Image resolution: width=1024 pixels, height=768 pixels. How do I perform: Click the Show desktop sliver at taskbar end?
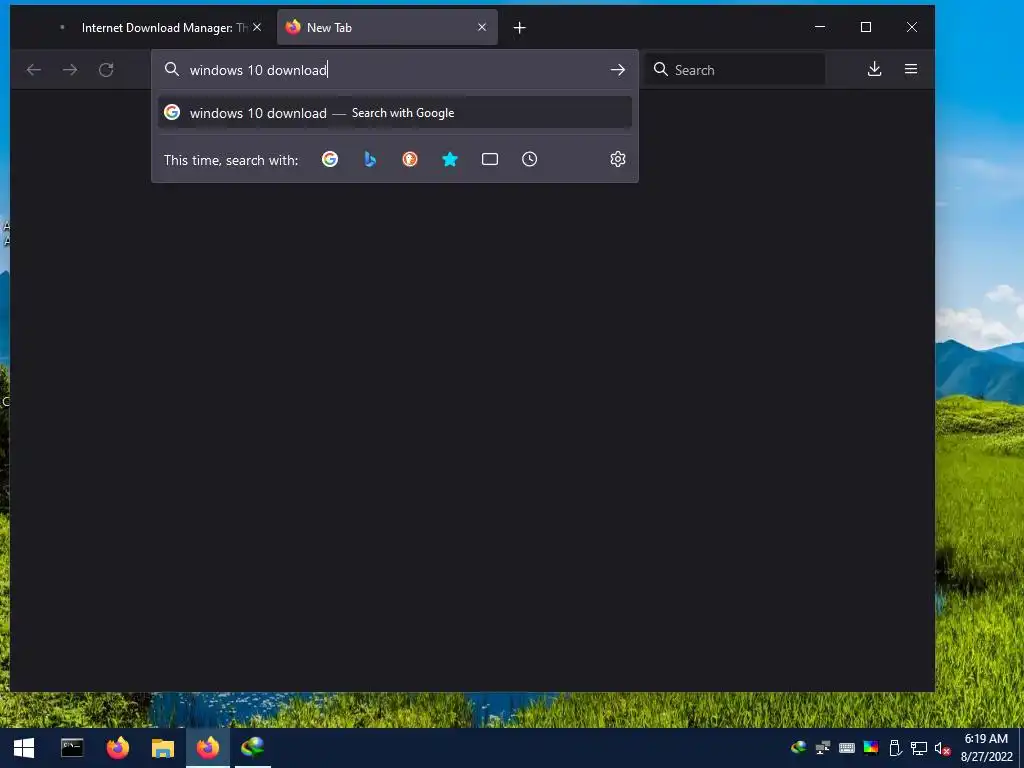(x=1021, y=748)
